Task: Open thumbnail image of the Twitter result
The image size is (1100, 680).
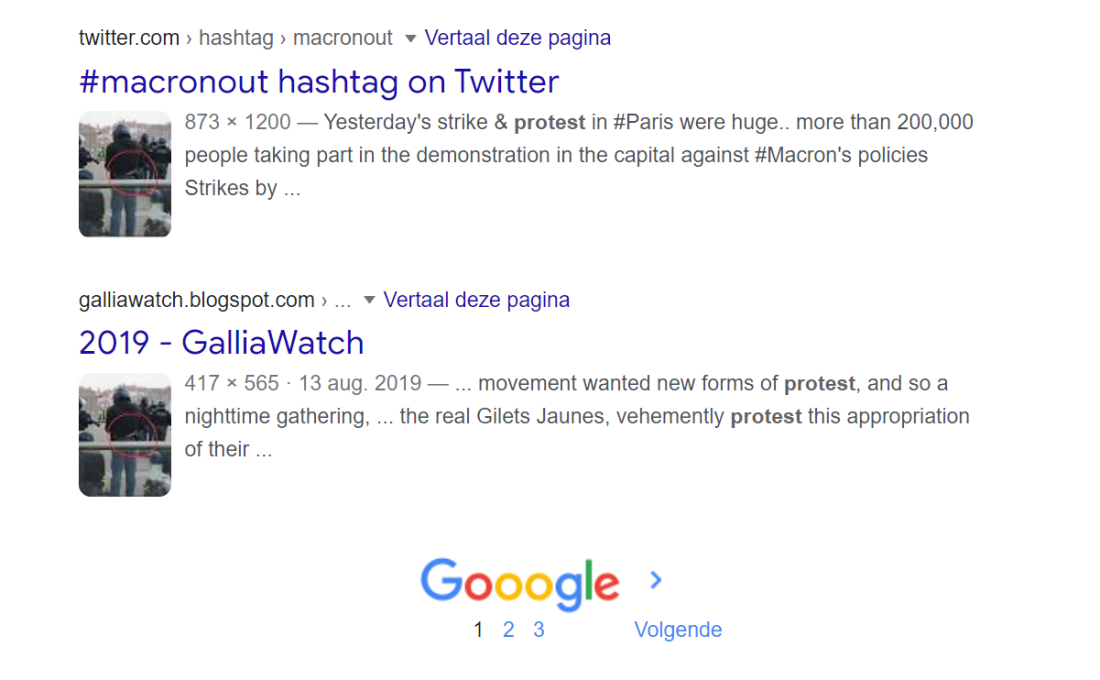Action: coord(125,174)
